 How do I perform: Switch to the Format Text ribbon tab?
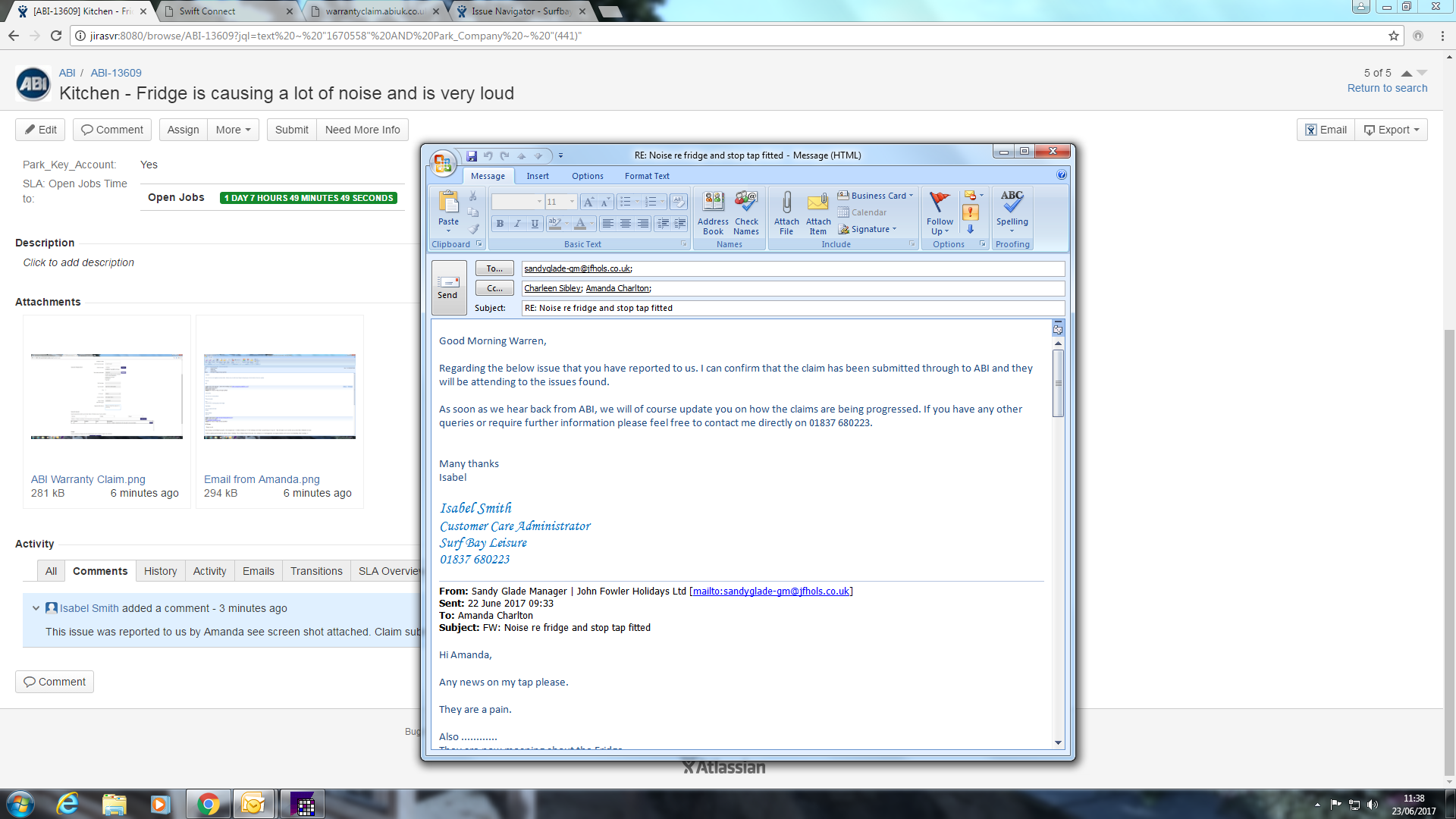646,176
